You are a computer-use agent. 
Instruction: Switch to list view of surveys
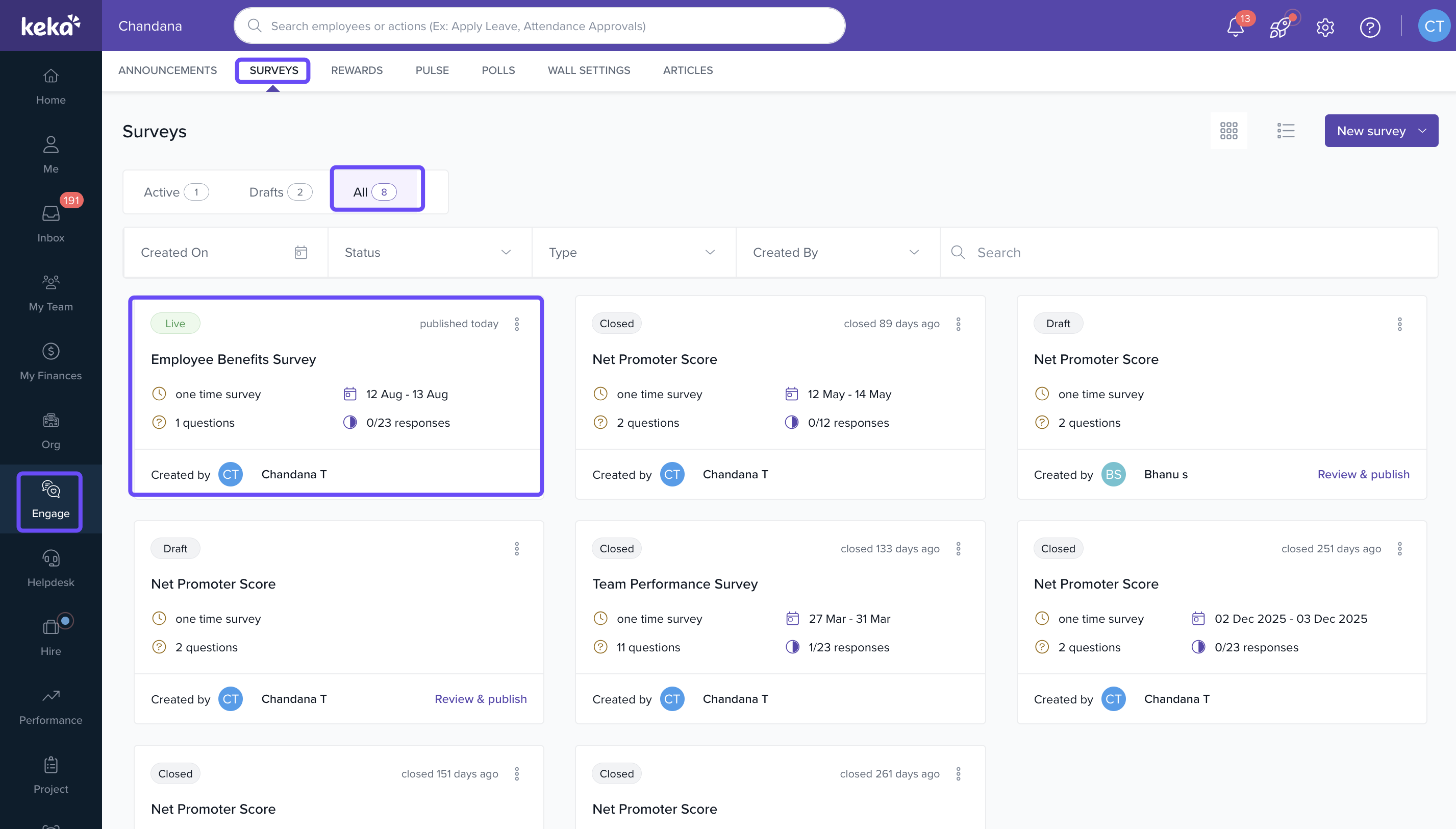tap(1285, 131)
